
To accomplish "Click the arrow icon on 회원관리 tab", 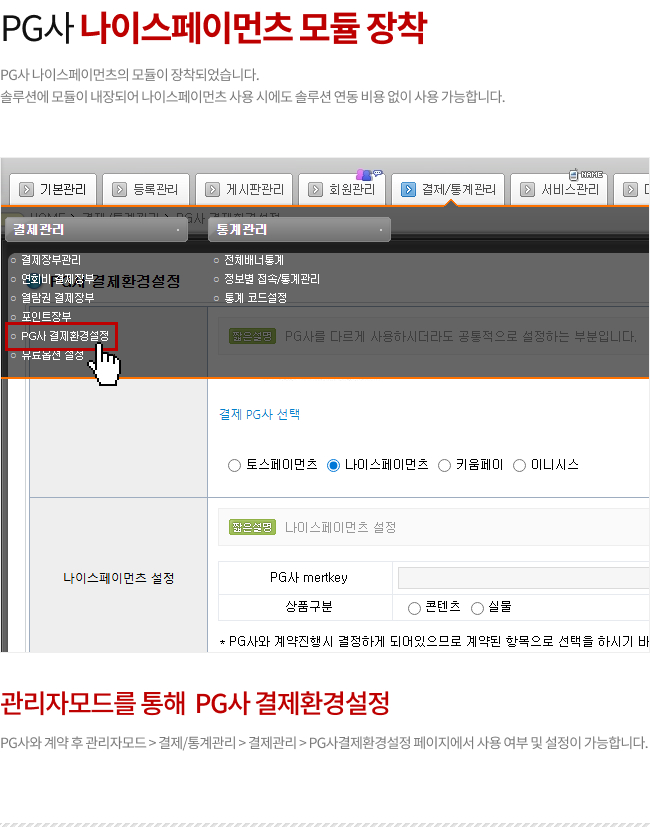I will click(313, 188).
